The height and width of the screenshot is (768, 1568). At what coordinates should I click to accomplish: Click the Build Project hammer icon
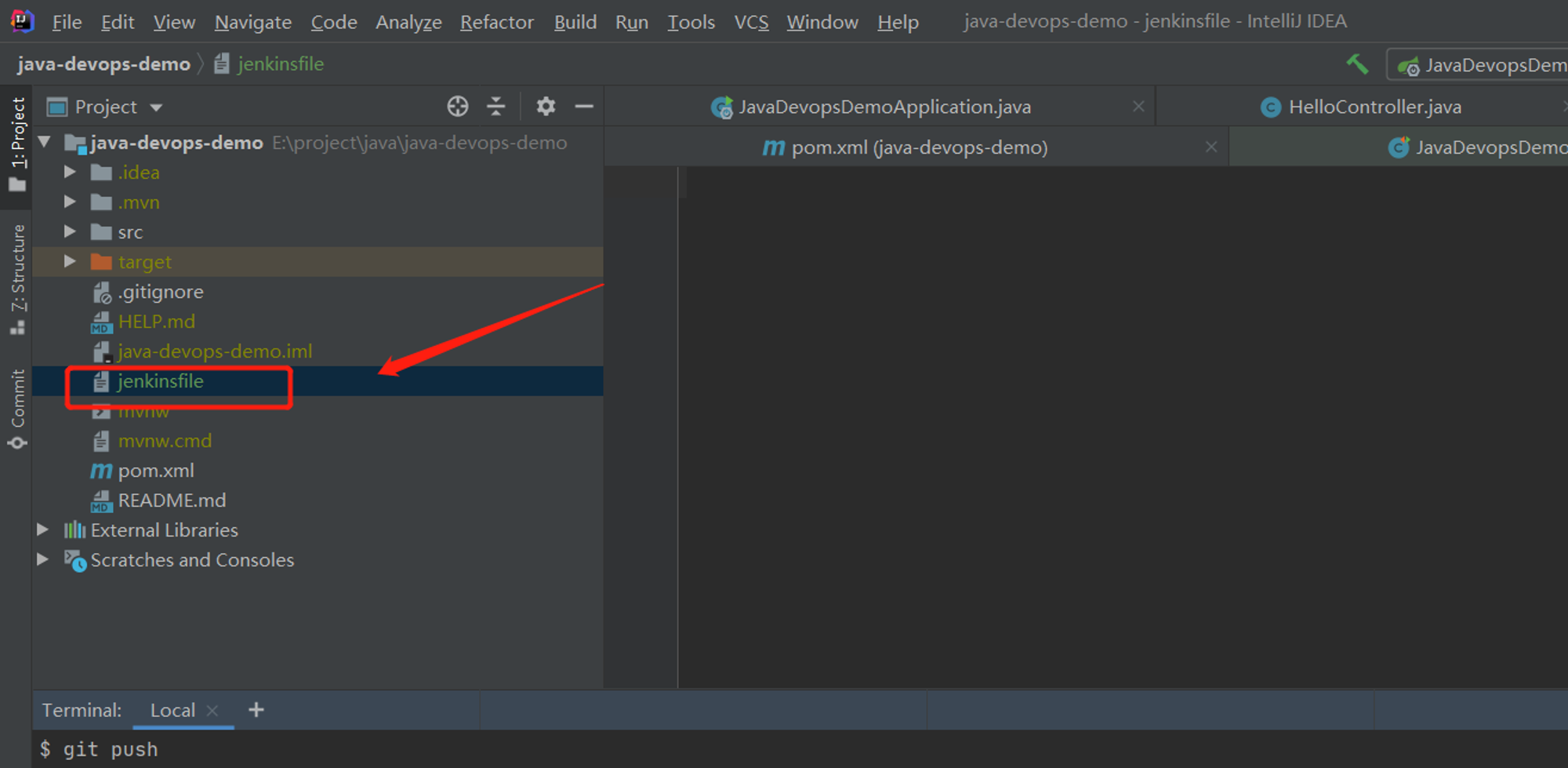click(1357, 64)
